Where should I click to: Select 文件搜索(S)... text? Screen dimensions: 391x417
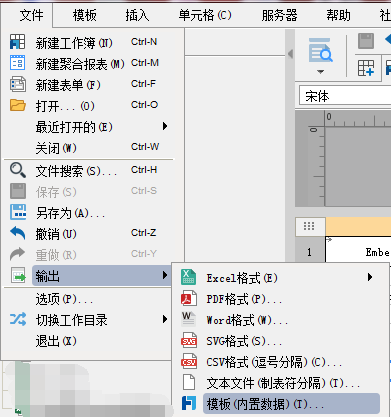click(76, 171)
